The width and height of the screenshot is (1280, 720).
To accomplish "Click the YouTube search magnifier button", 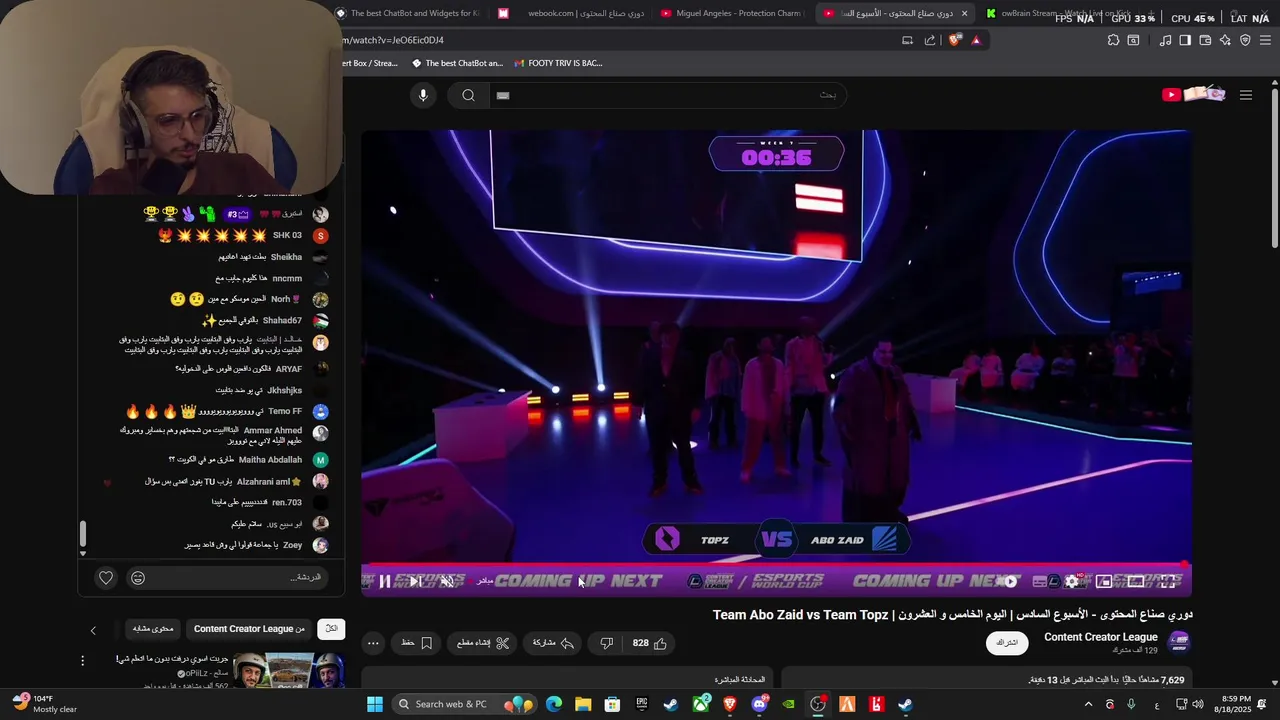I will click(468, 95).
